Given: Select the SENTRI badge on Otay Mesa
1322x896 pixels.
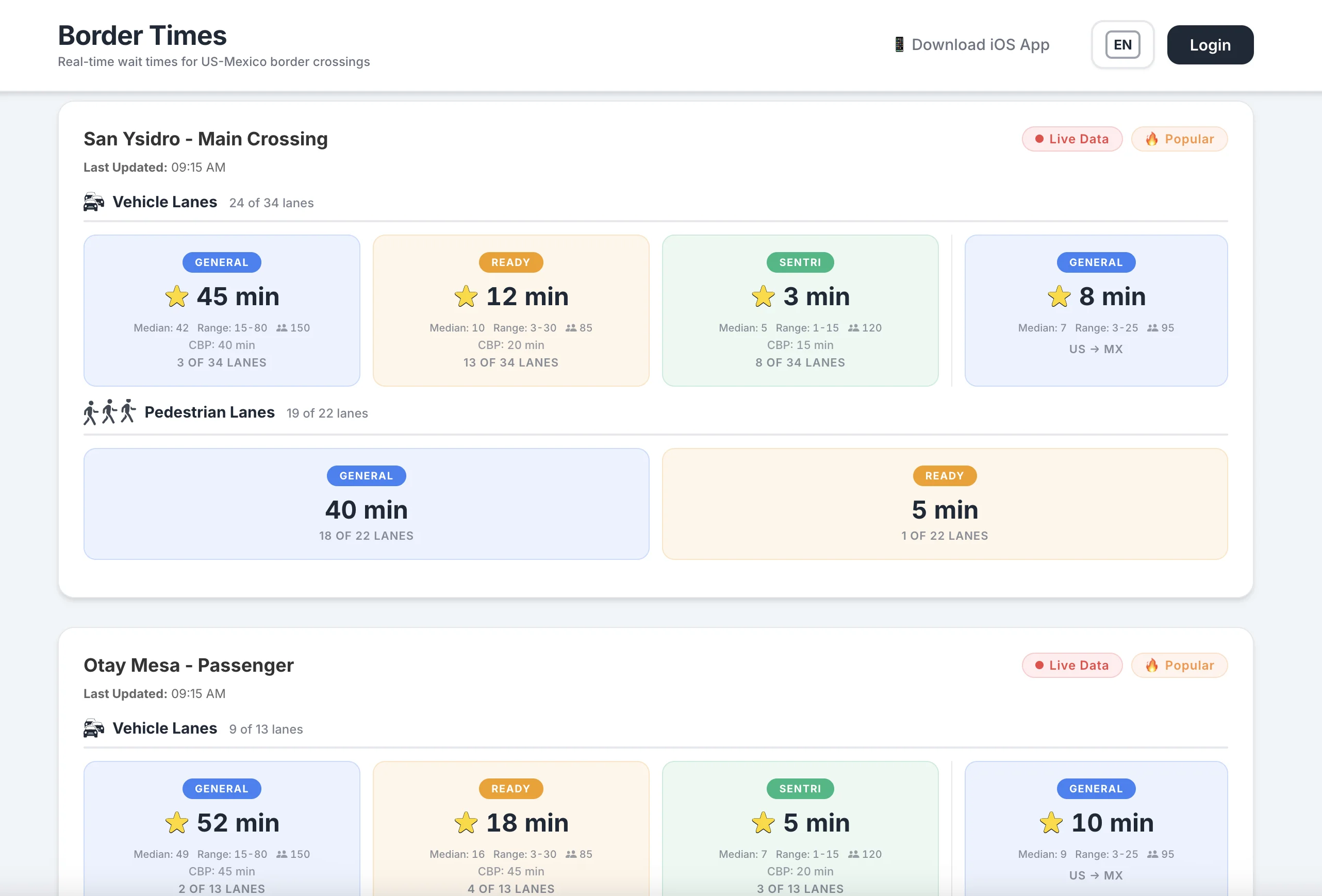Looking at the screenshot, I should coord(800,788).
